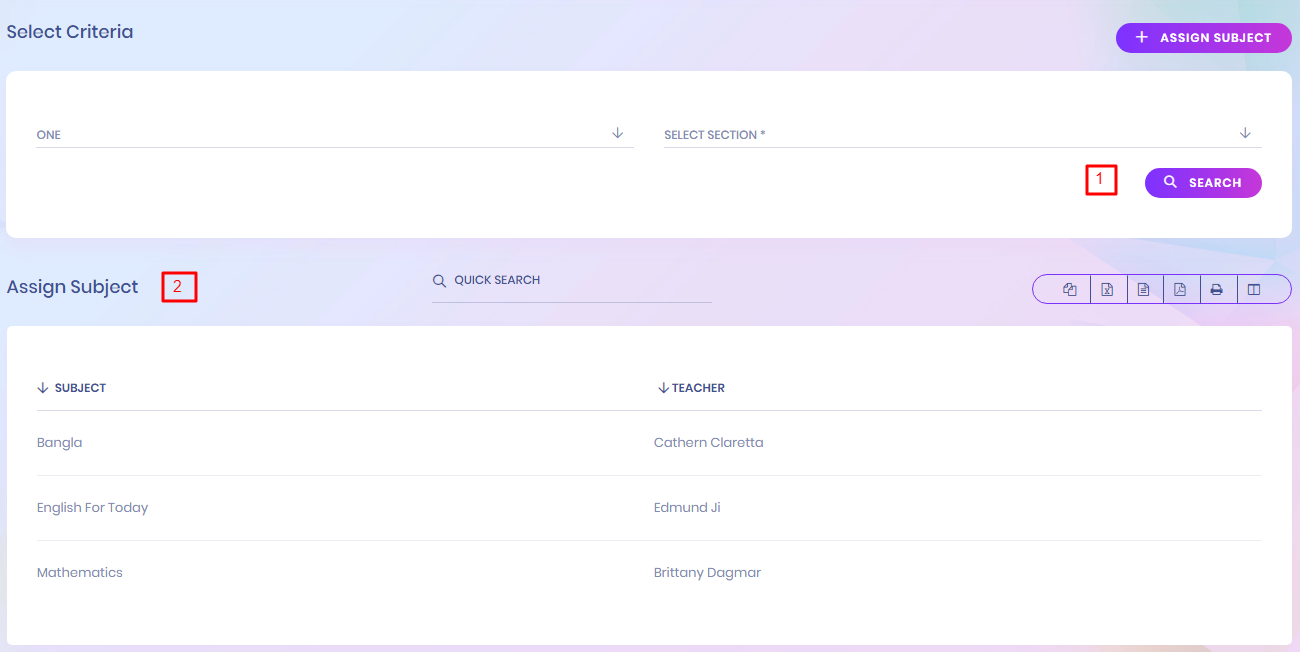This screenshot has width=1300, height=652.
Task: Export table using the PDF icon
Action: (1180, 290)
